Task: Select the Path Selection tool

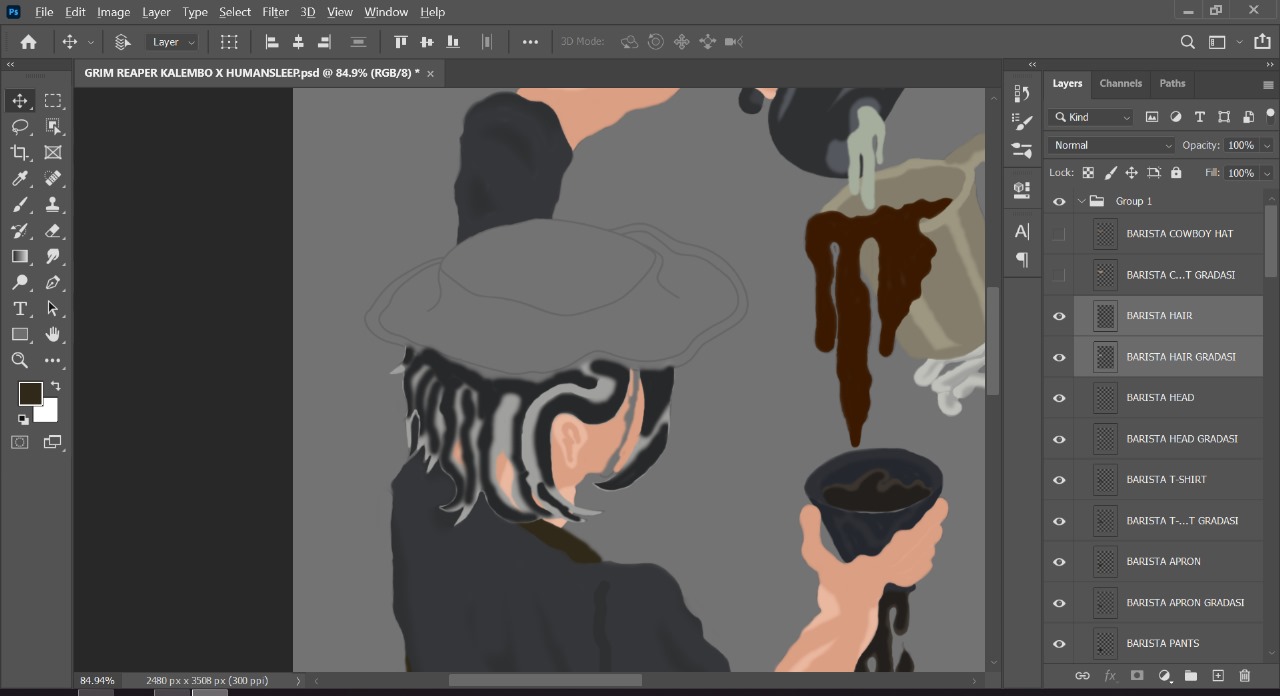Action: [53, 309]
